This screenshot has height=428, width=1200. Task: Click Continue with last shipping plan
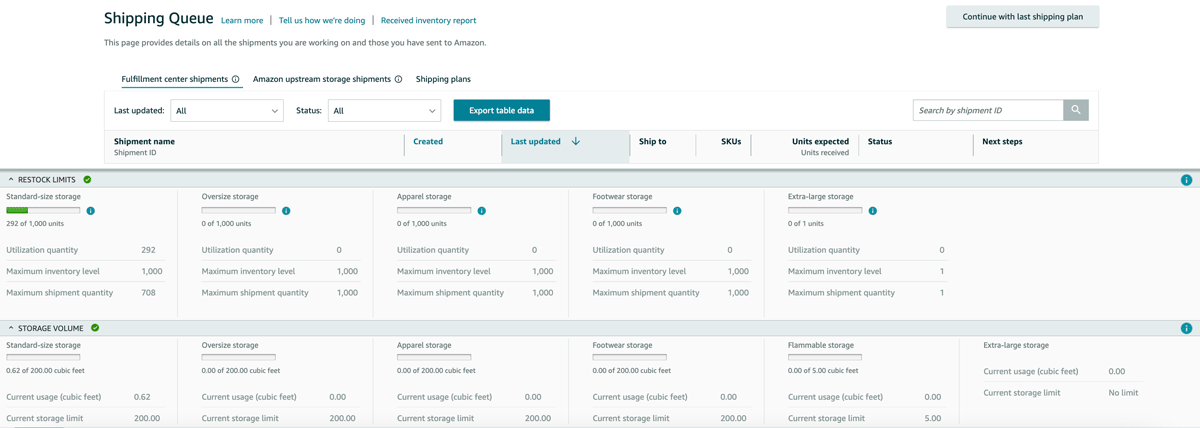[1022, 17]
